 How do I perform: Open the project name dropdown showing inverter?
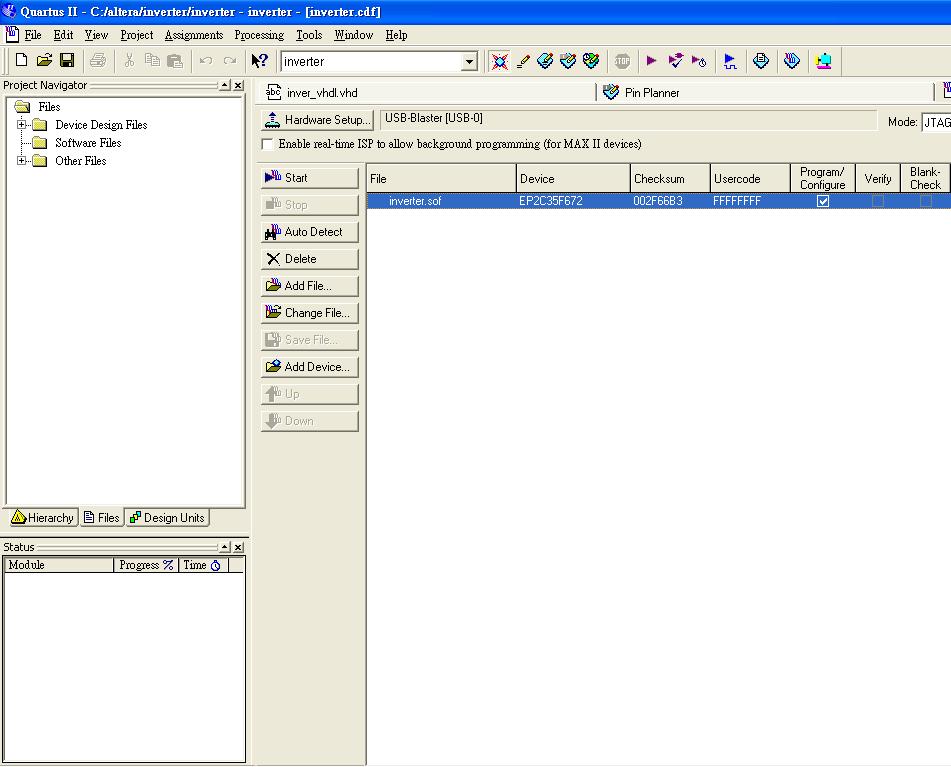coord(469,62)
